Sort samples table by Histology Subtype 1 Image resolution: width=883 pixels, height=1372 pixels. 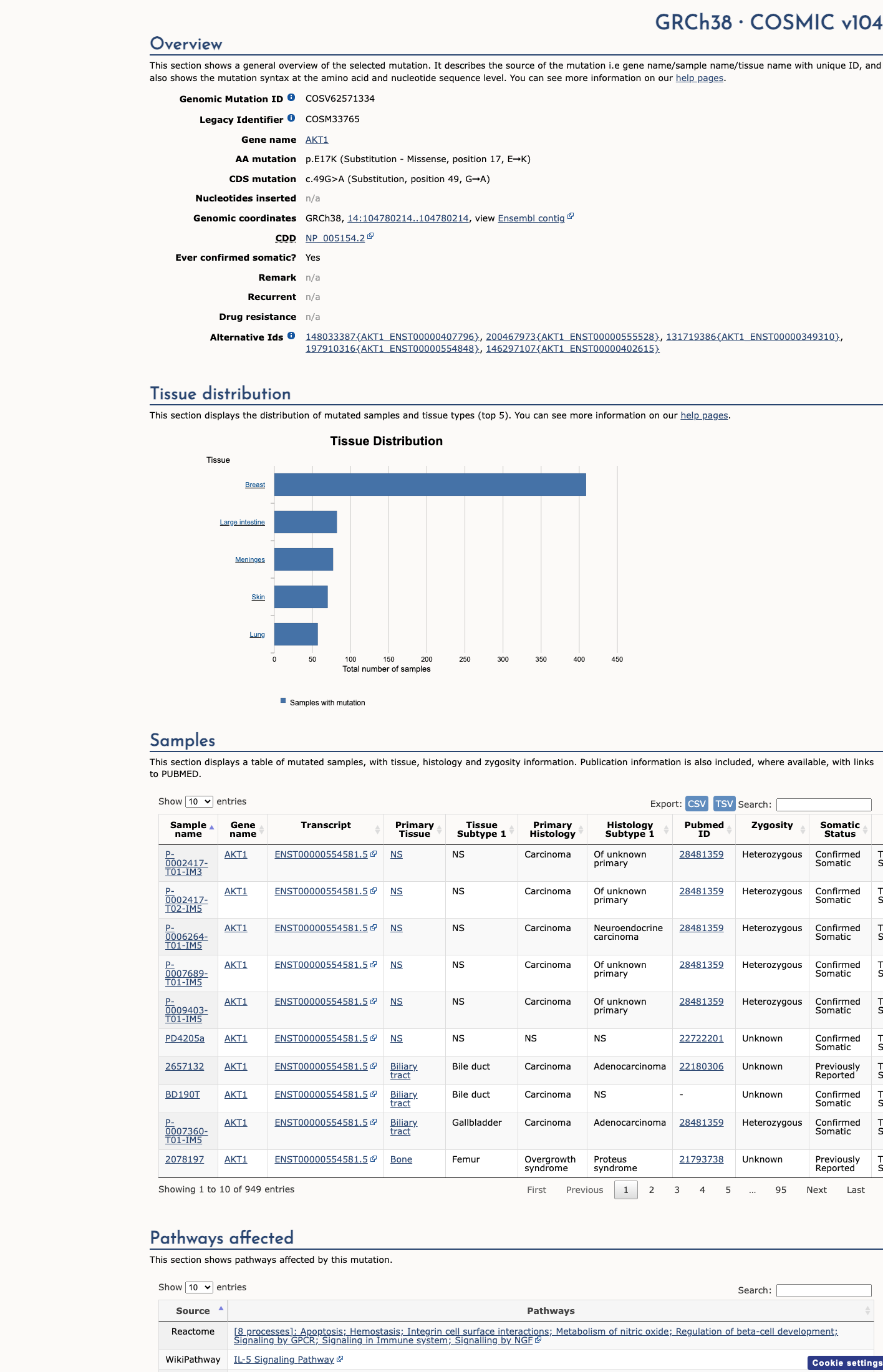click(x=630, y=829)
